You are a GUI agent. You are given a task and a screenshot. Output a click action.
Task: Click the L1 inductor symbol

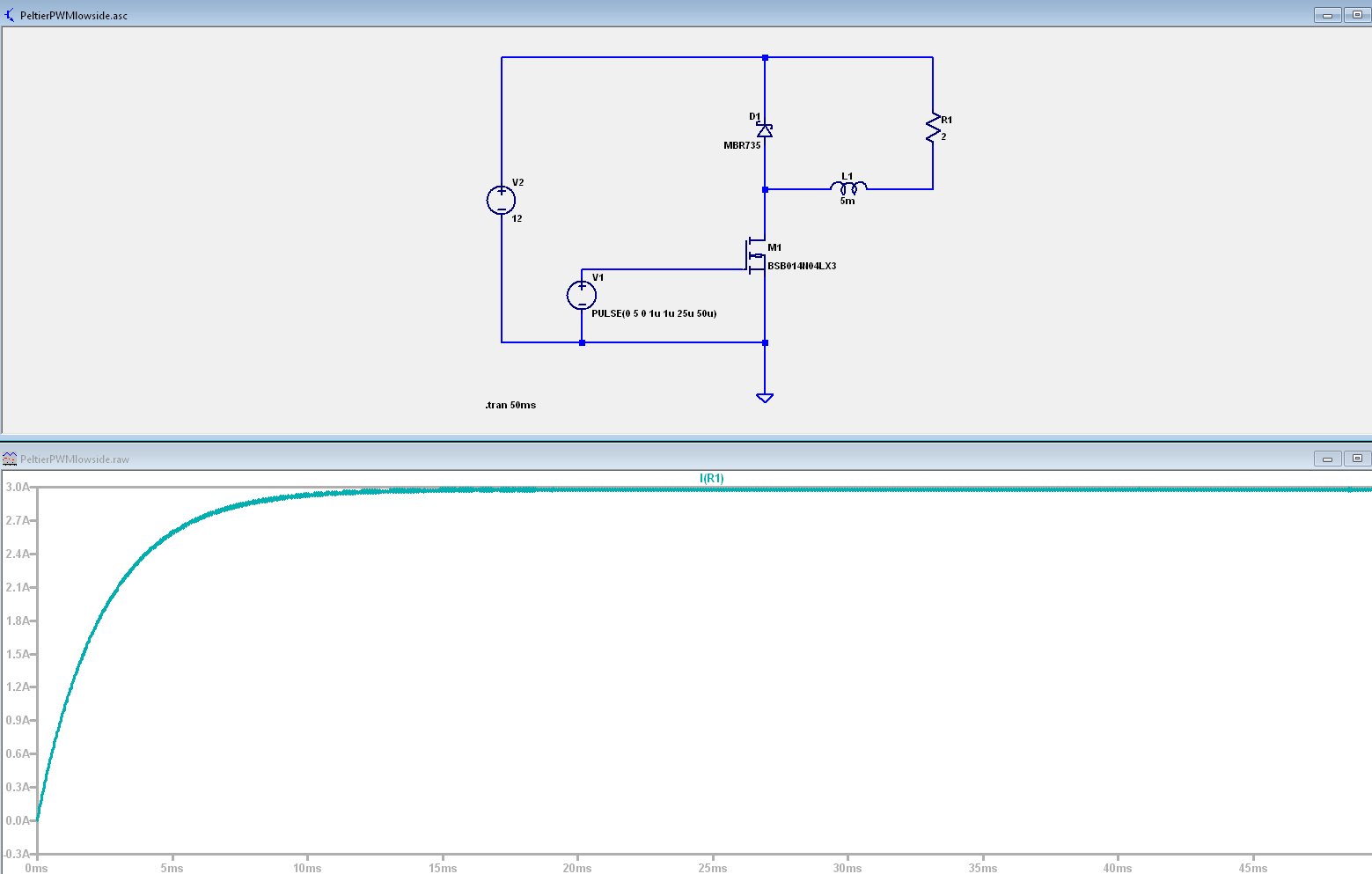pyautogui.click(x=847, y=187)
